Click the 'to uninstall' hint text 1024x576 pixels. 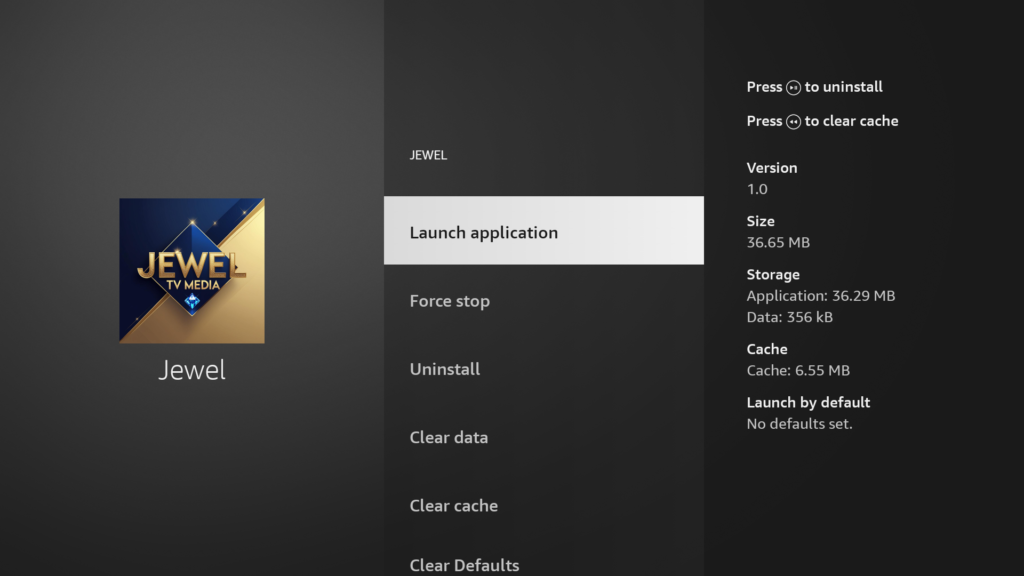(x=844, y=87)
